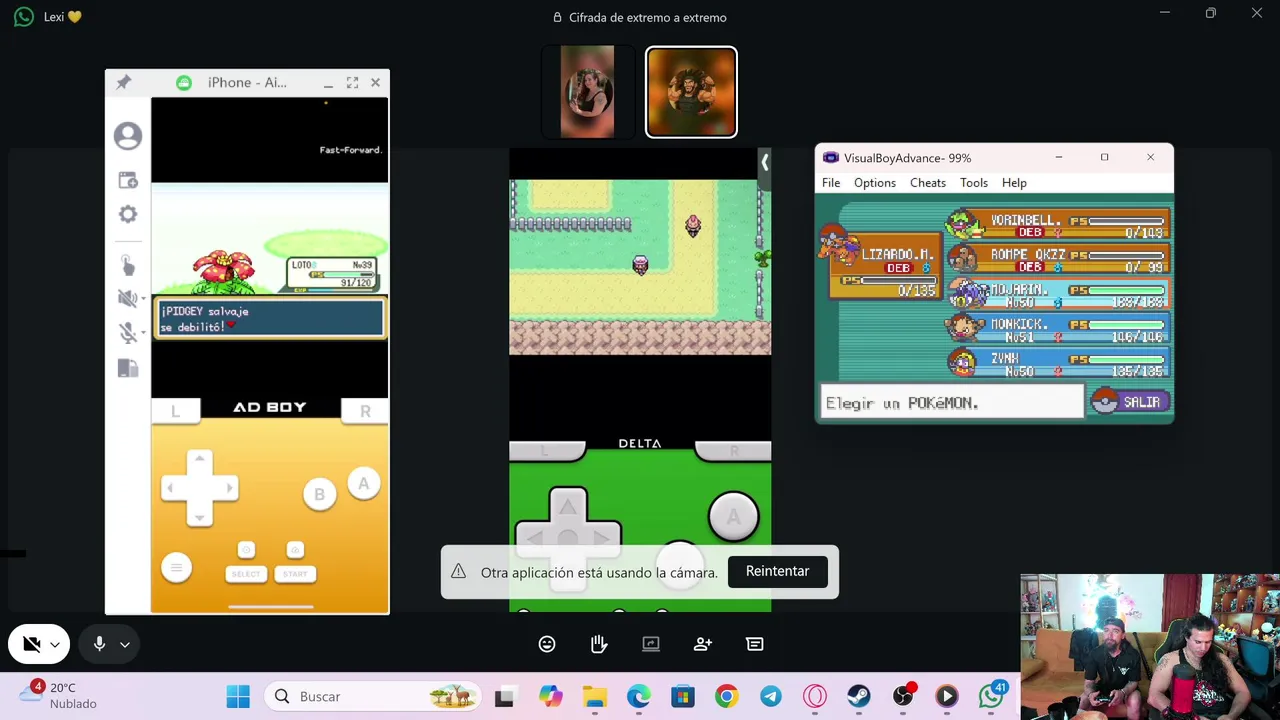Open the emoji reactions in the call
The height and width of the screenshot is (720, 1280).
[547, 644]
